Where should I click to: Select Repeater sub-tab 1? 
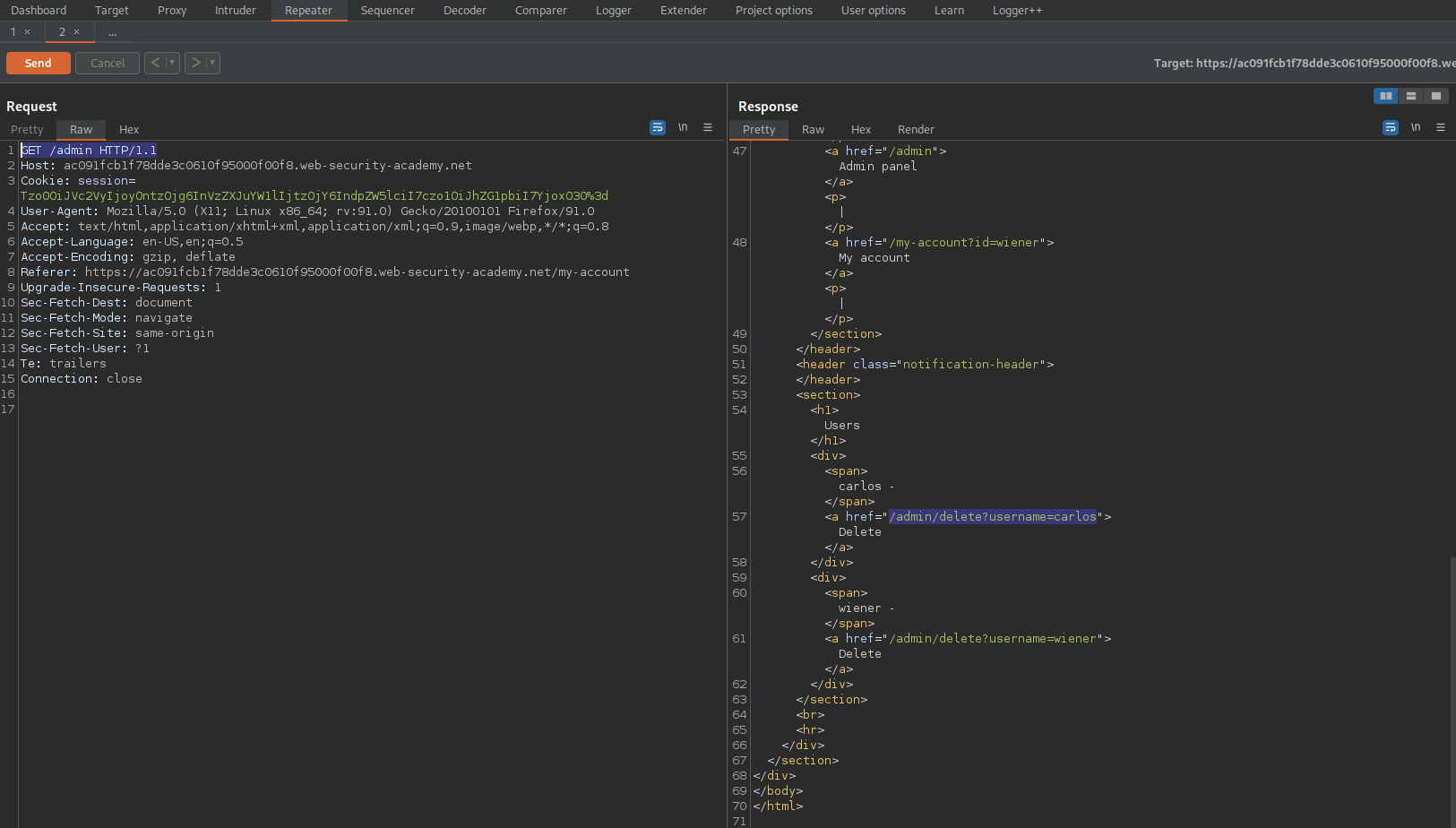click(13, 32)
